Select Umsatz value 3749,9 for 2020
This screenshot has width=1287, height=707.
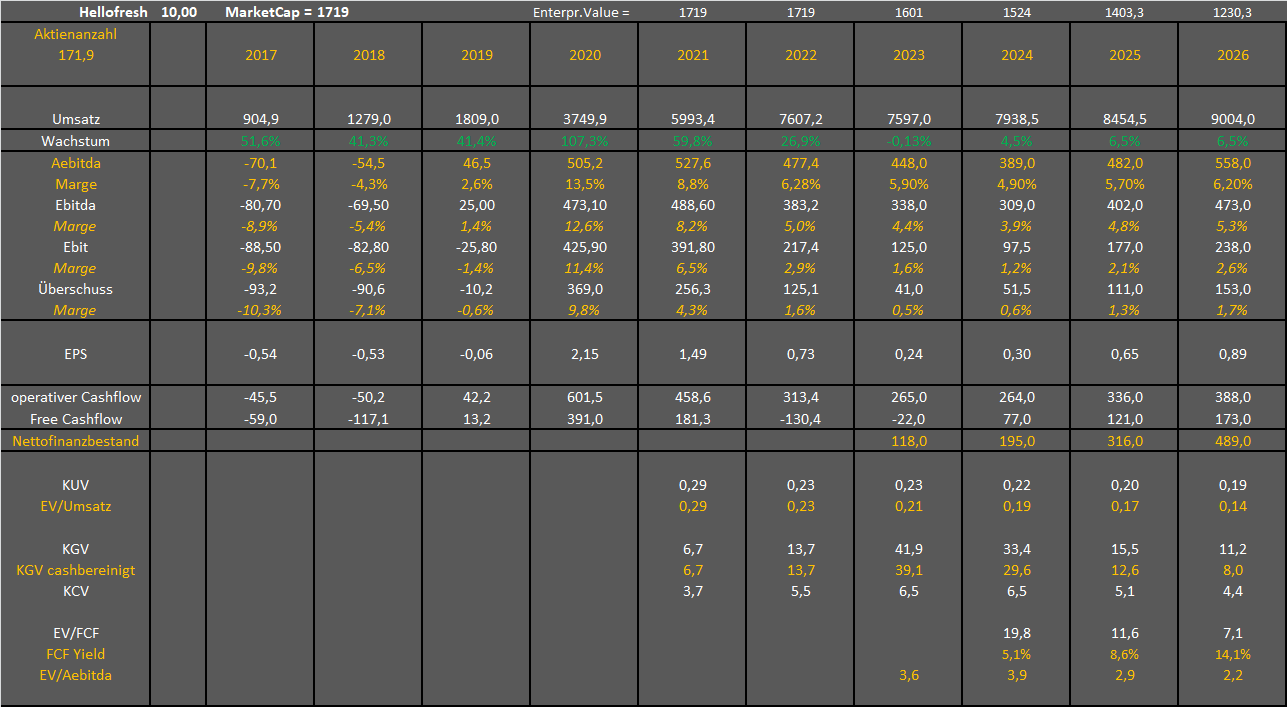(x=585, y=119)
